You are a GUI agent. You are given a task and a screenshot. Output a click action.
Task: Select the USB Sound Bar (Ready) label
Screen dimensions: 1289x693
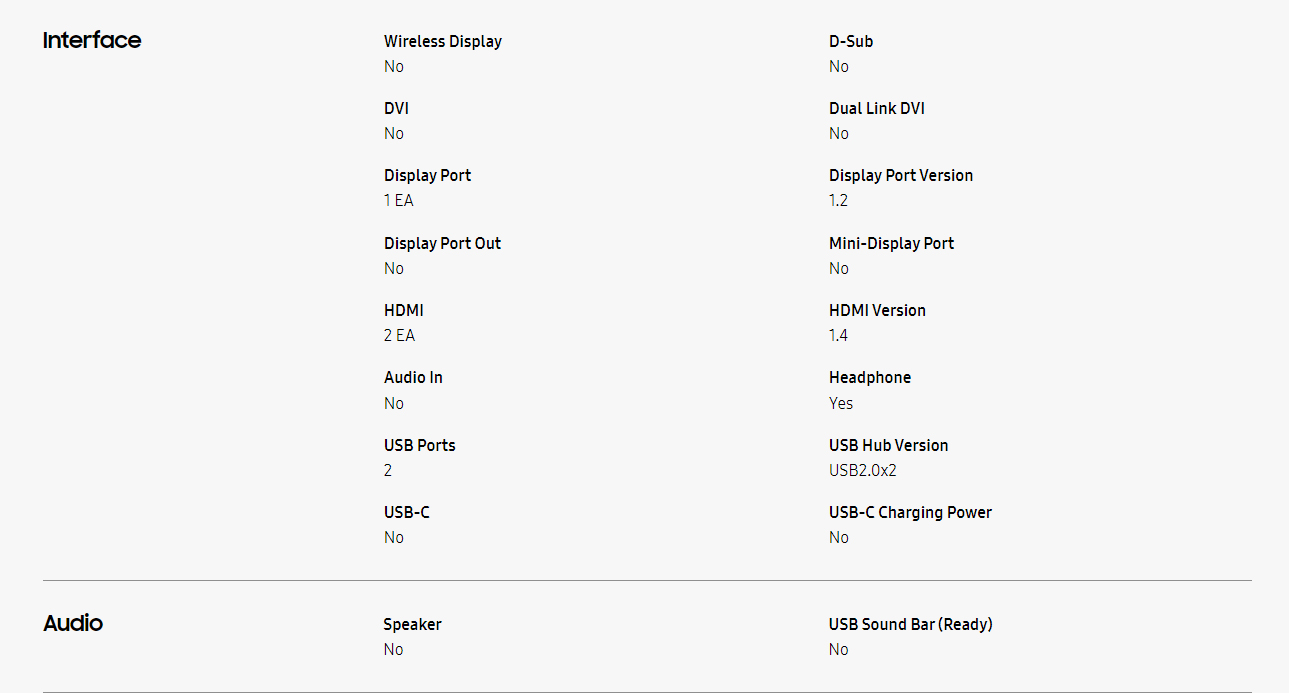click(911, 624)
